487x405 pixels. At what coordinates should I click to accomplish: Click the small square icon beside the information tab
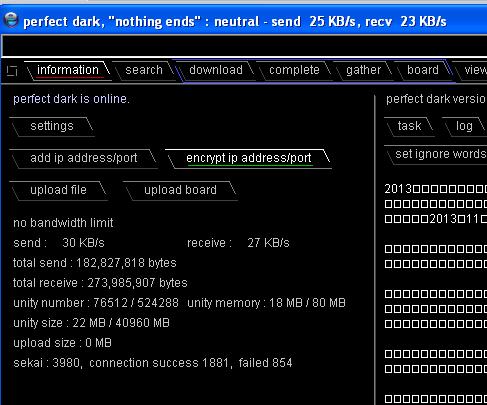click(x=12, y=71)
